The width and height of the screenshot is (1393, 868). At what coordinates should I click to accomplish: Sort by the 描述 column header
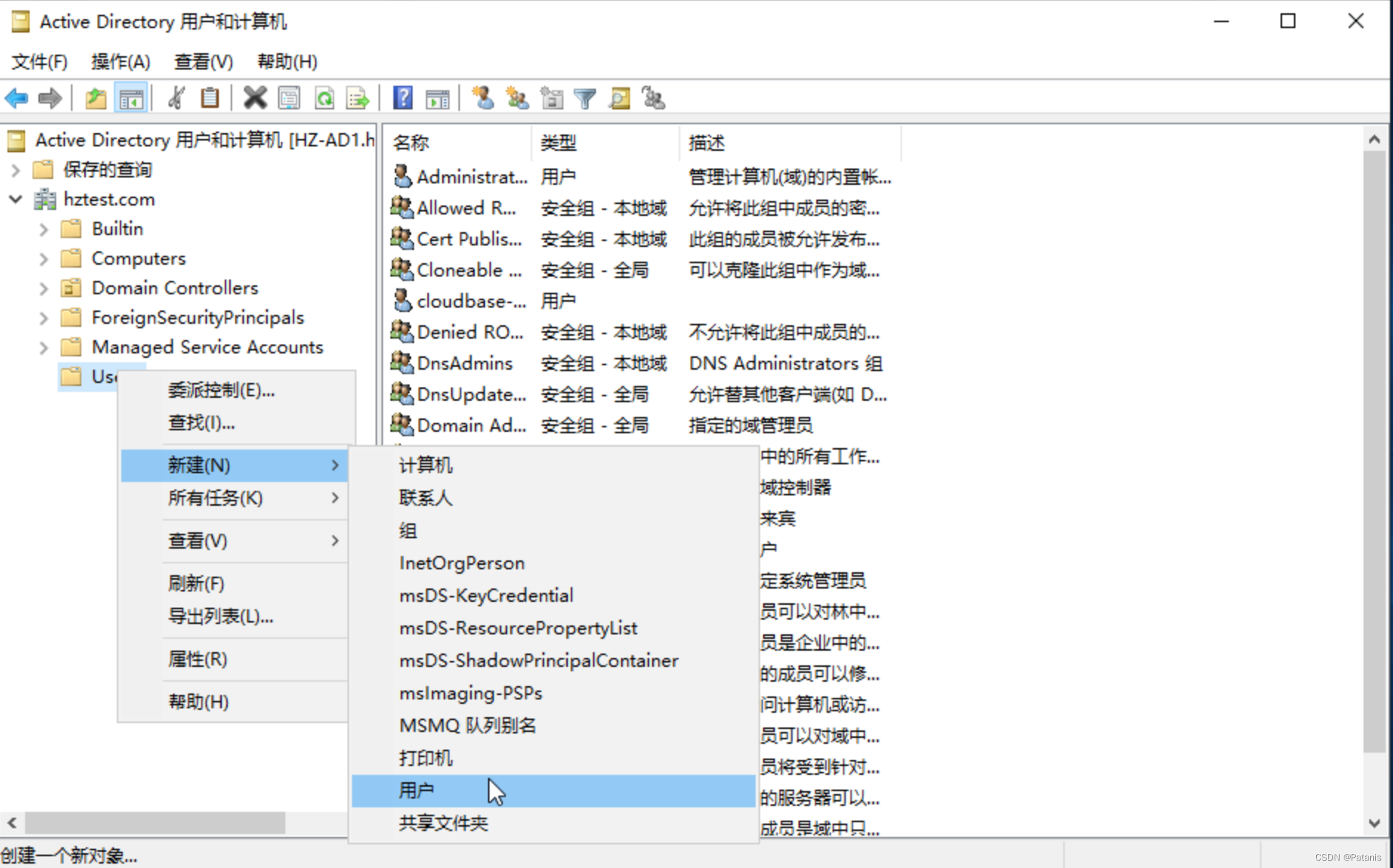pos(790,143)
